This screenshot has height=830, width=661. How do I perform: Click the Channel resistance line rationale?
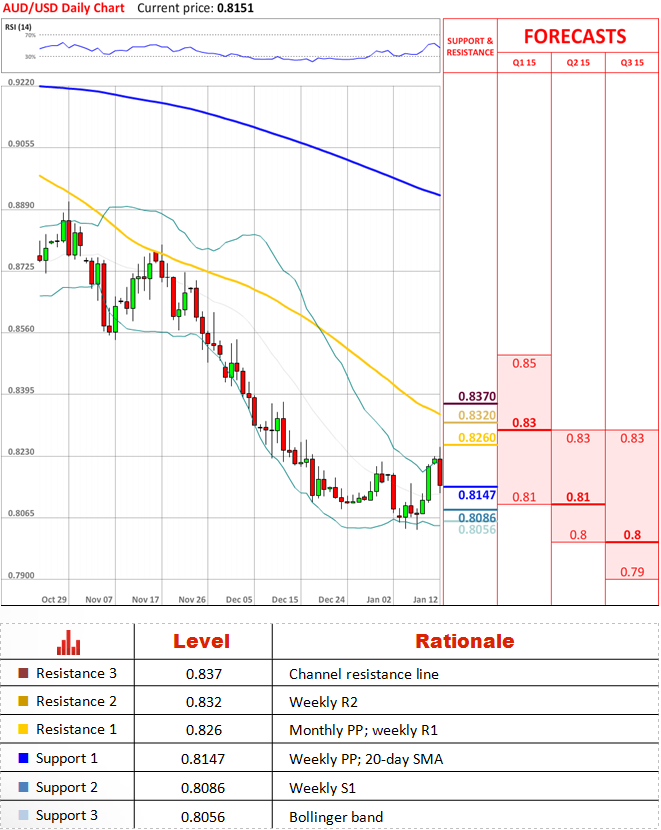pos(364,674)
